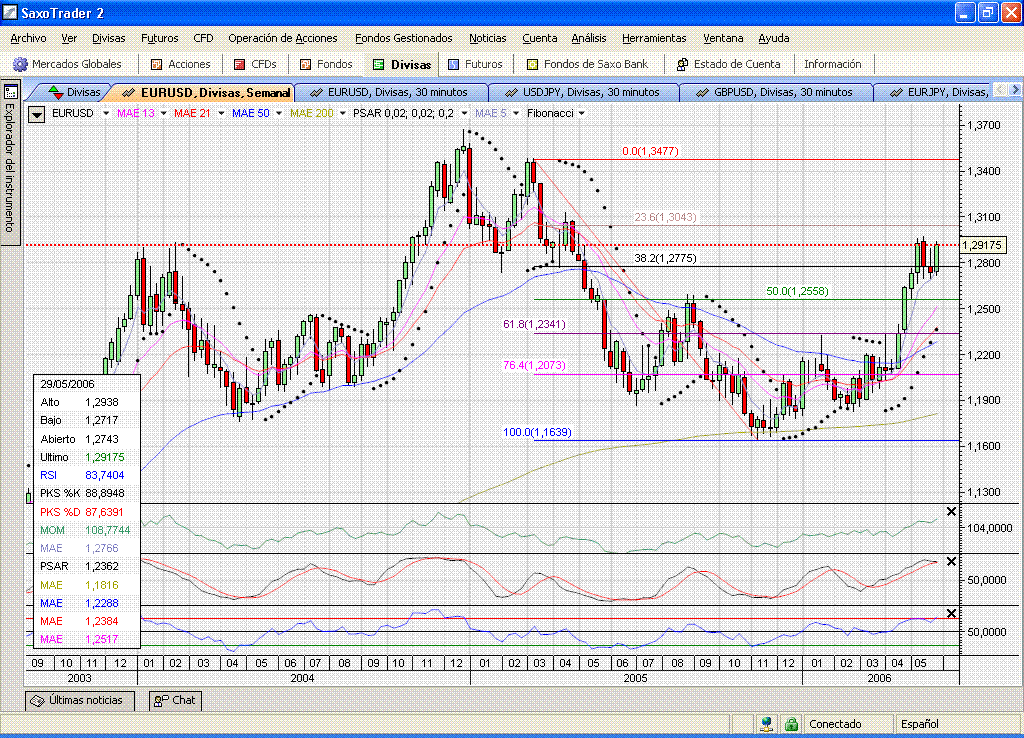Expand the MAE 50 dropdown
1024x738 pixels.
point(278,114)
